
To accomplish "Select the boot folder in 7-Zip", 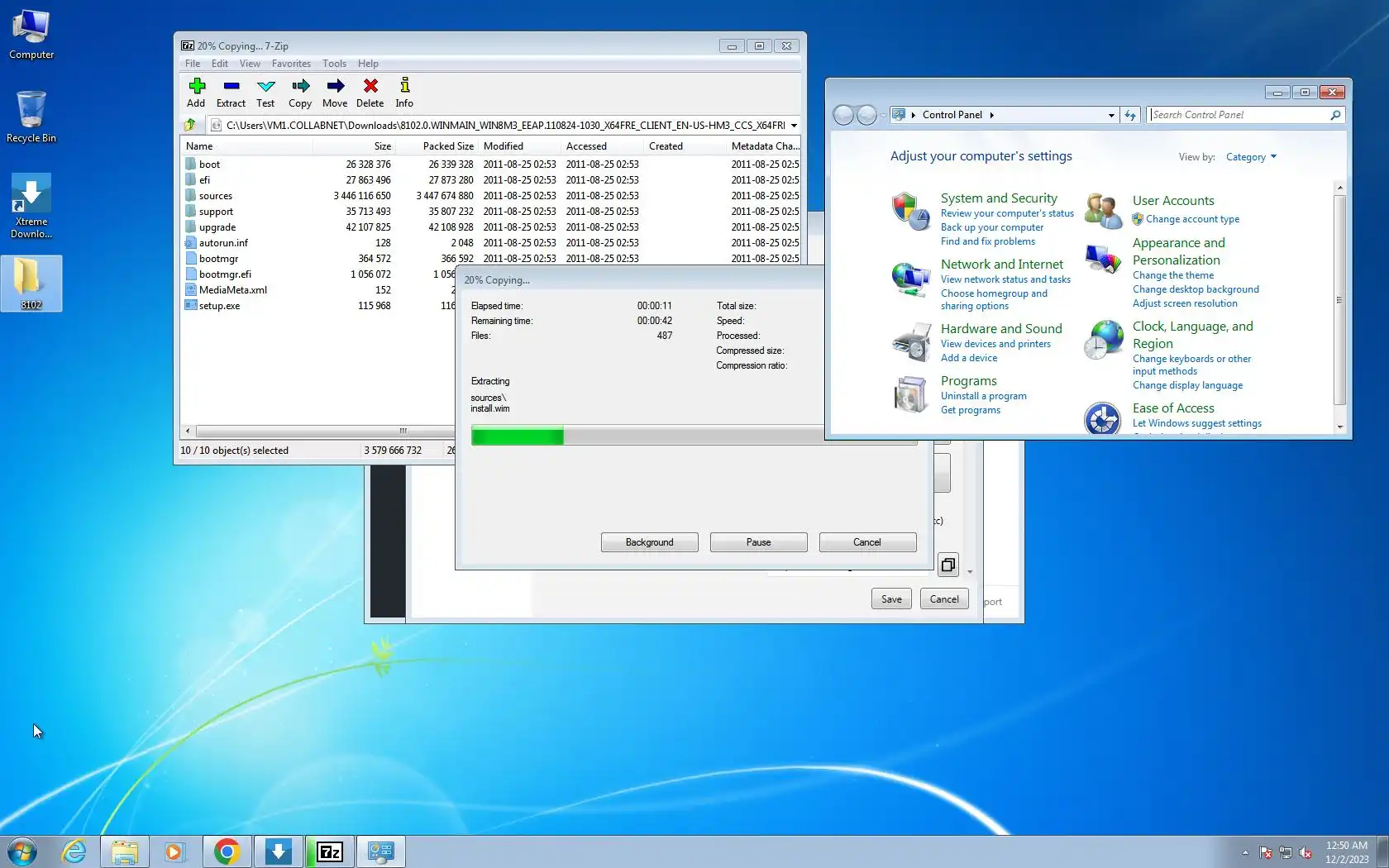I will pos(209,165).
